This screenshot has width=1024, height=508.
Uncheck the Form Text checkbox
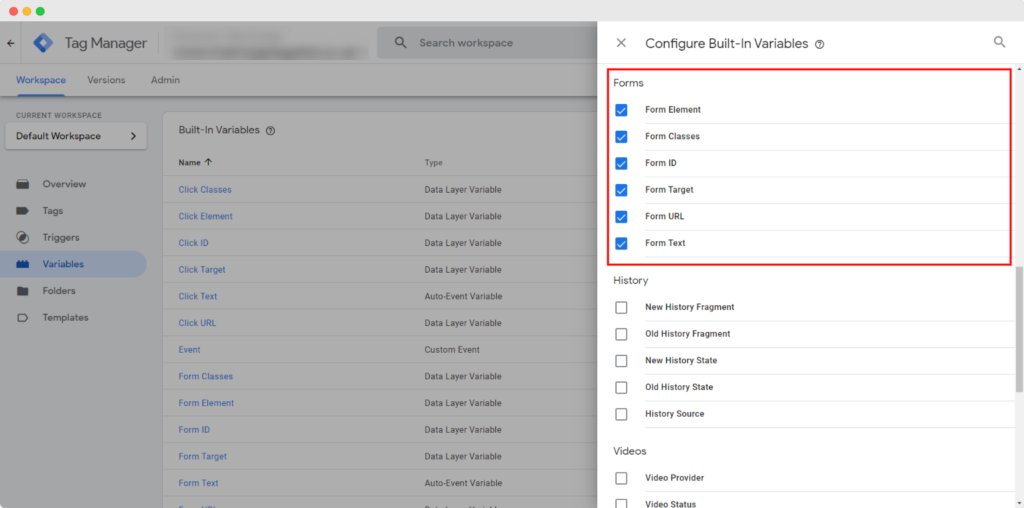coord(621,244)
